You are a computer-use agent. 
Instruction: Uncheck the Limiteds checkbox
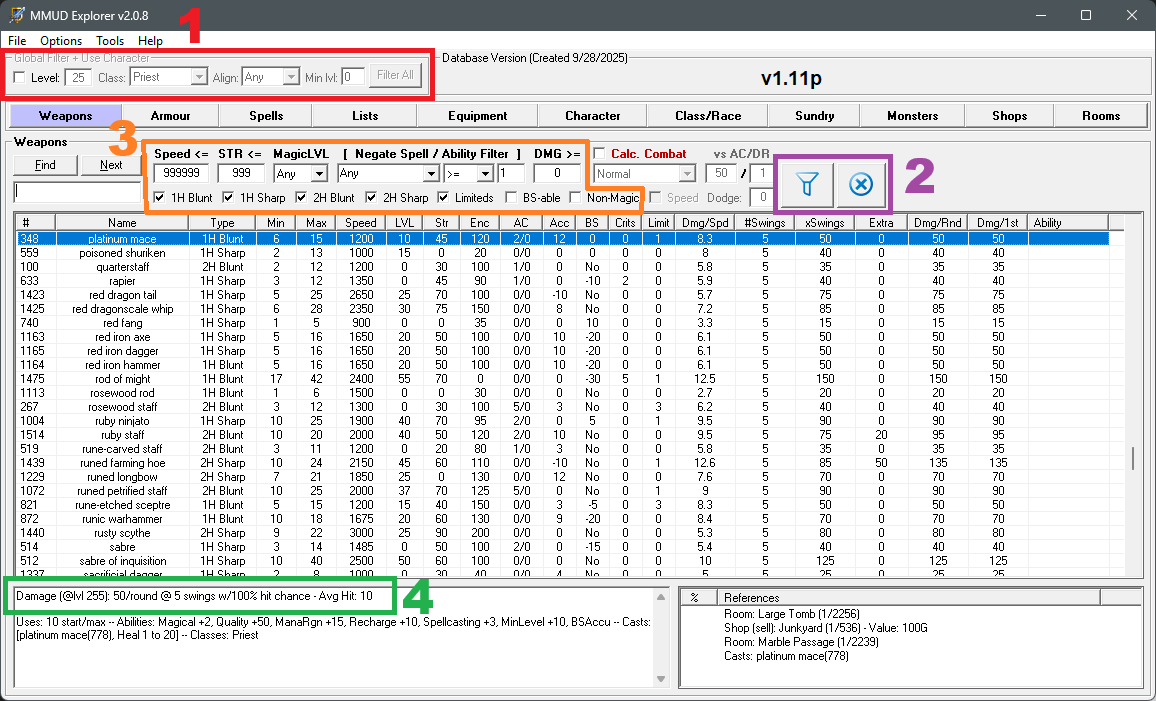click(x=444, y=198)
